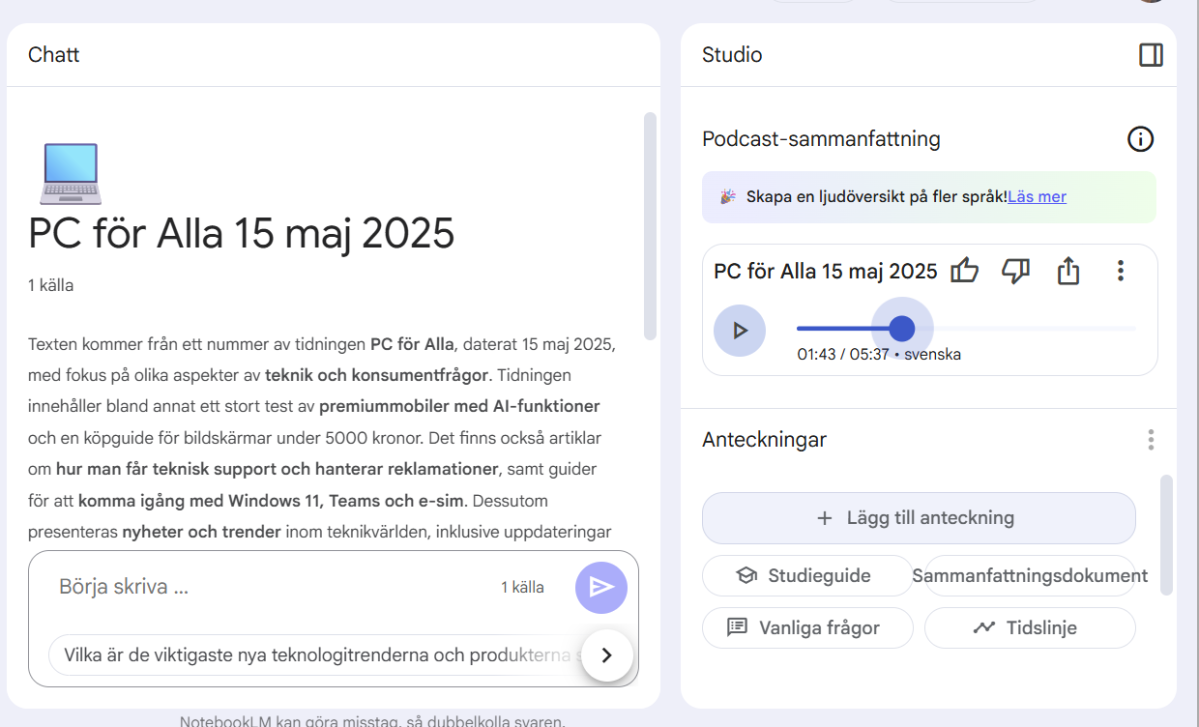The width and height of the screenshot is (1199, 727).
Task: Create a Tidslinje from the source
Action: [x=1029, y=628]
